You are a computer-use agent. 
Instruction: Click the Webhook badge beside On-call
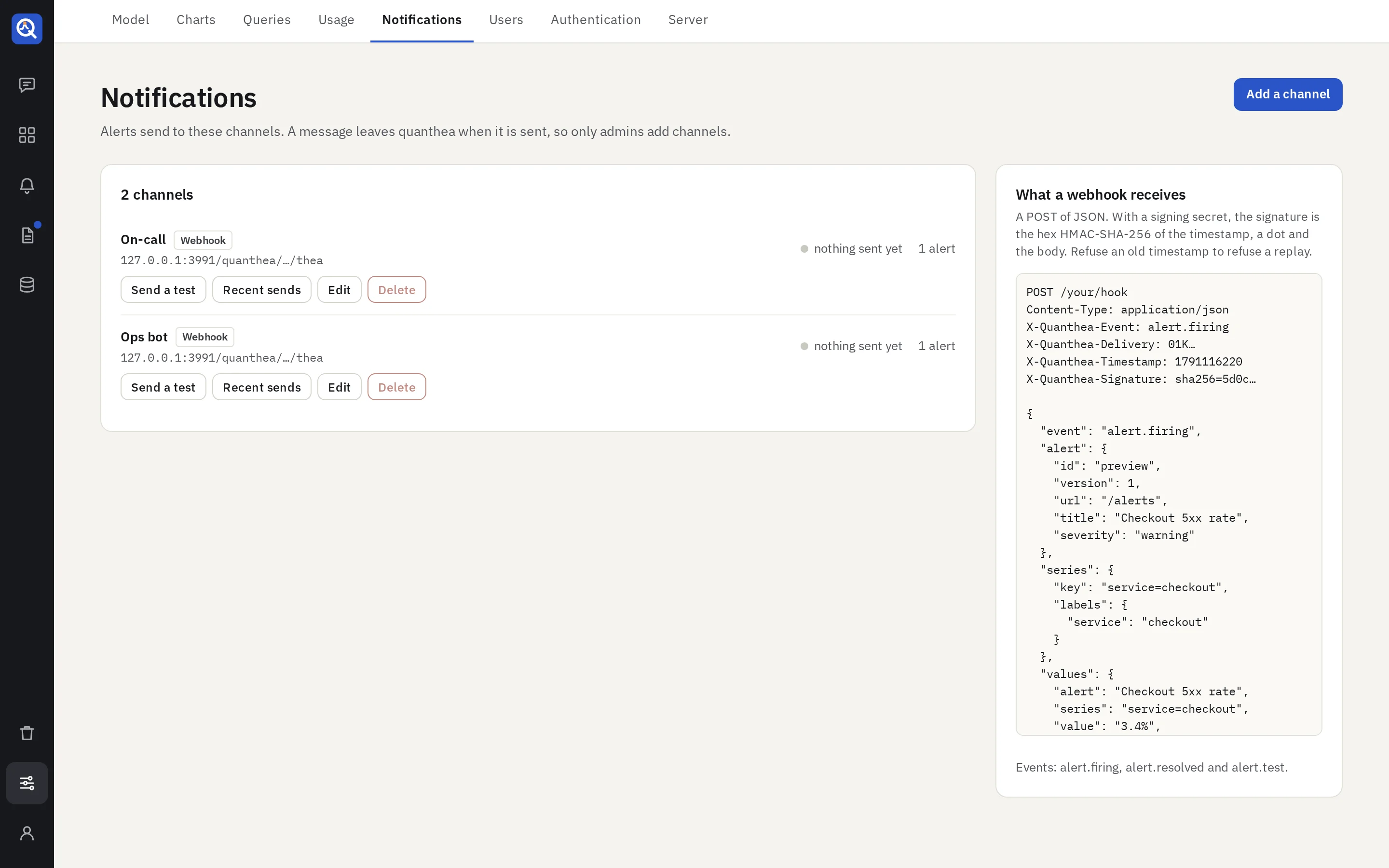coord(203,240)
